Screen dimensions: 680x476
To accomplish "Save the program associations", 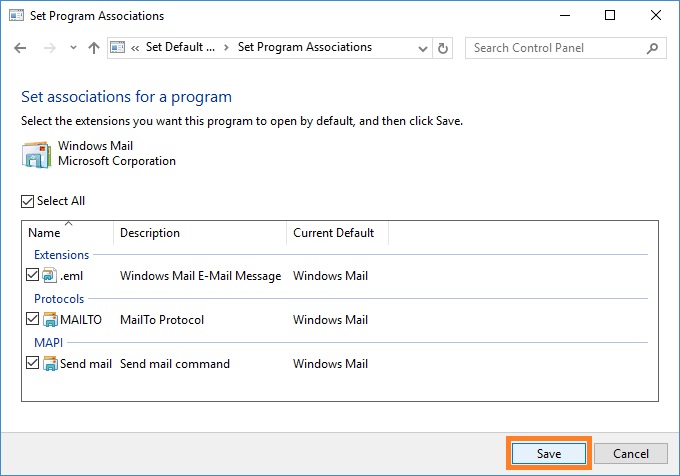I will (x=549, y=453).
